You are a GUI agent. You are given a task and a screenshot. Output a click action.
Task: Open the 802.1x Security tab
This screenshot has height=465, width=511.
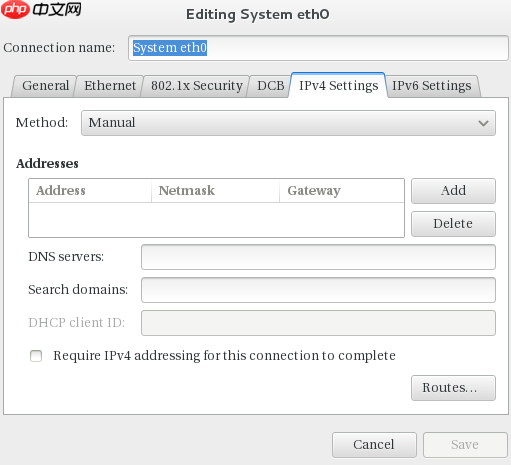click(196, 86)
